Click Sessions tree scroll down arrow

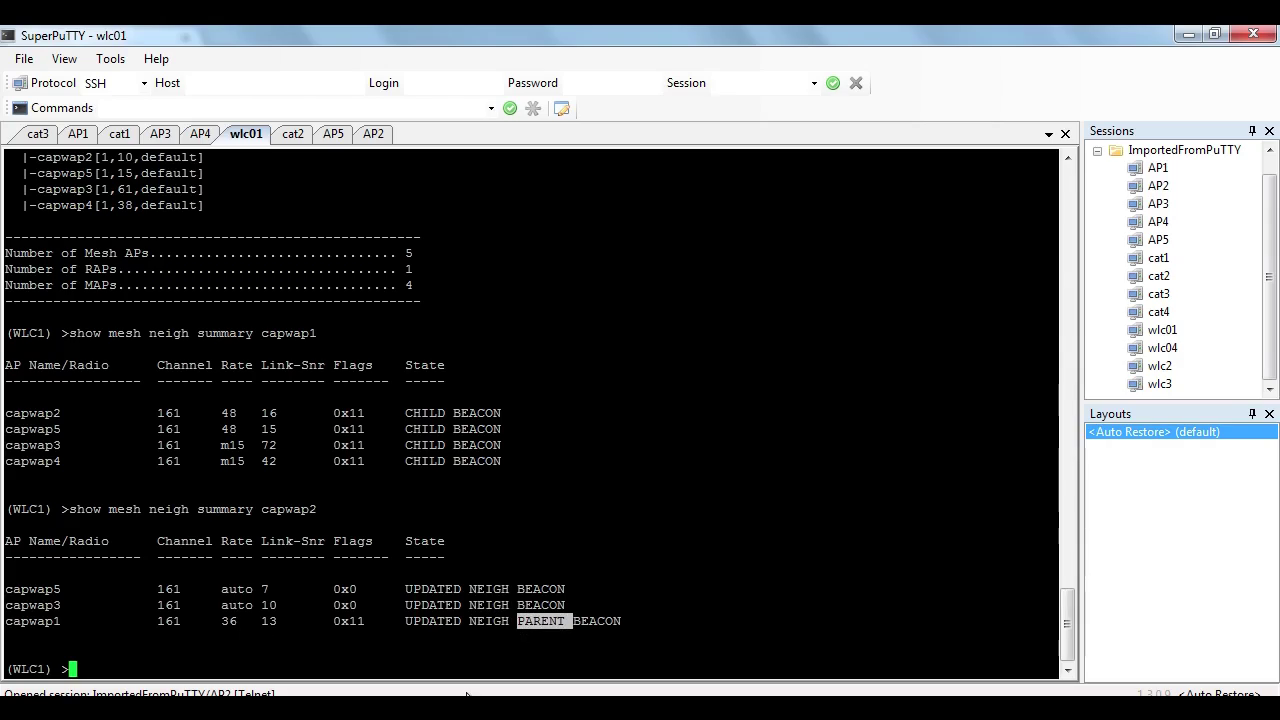(x=1270, y=388)
